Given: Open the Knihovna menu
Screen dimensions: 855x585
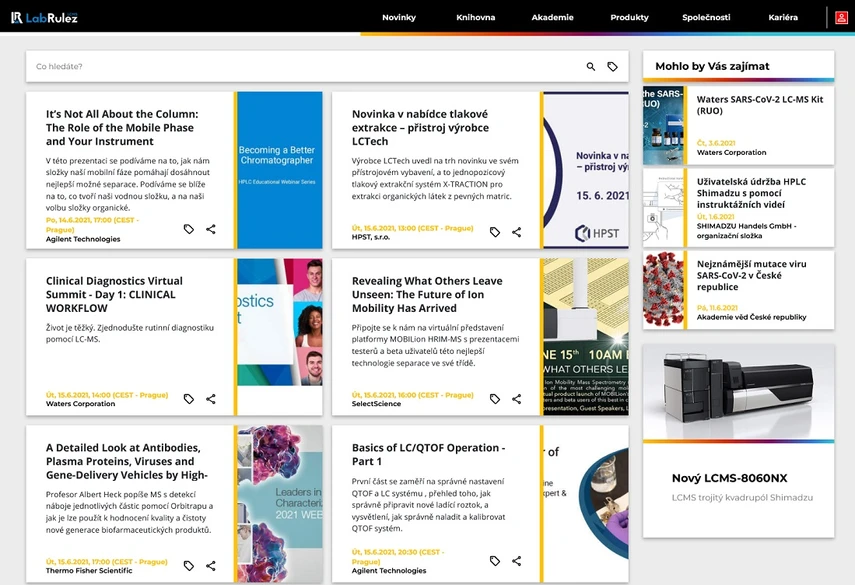Looking at the screenshot, I should point(475,17).
